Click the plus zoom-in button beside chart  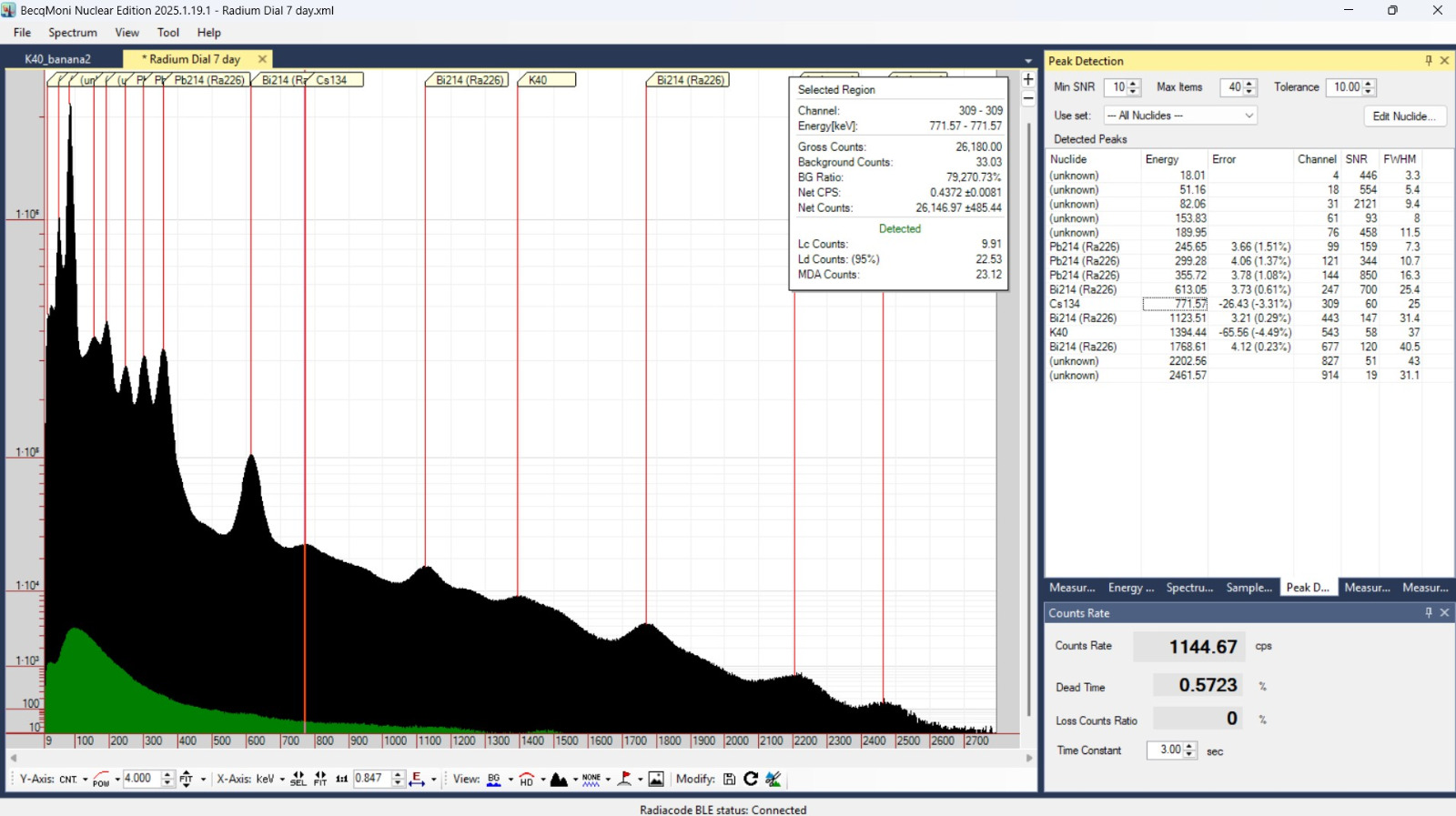(x=1028, y=80)
